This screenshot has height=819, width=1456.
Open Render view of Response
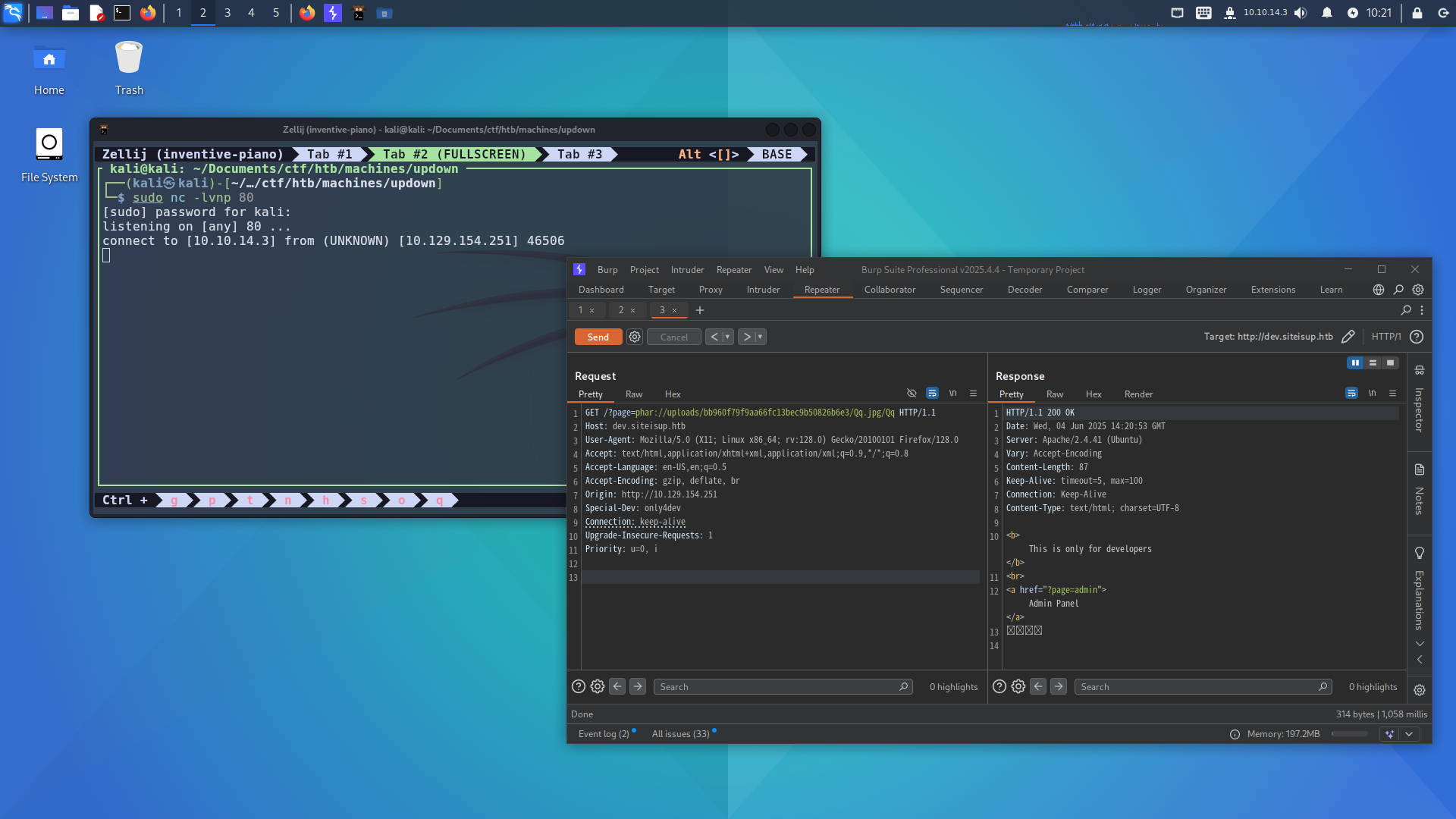click(x=1137, y=394)
